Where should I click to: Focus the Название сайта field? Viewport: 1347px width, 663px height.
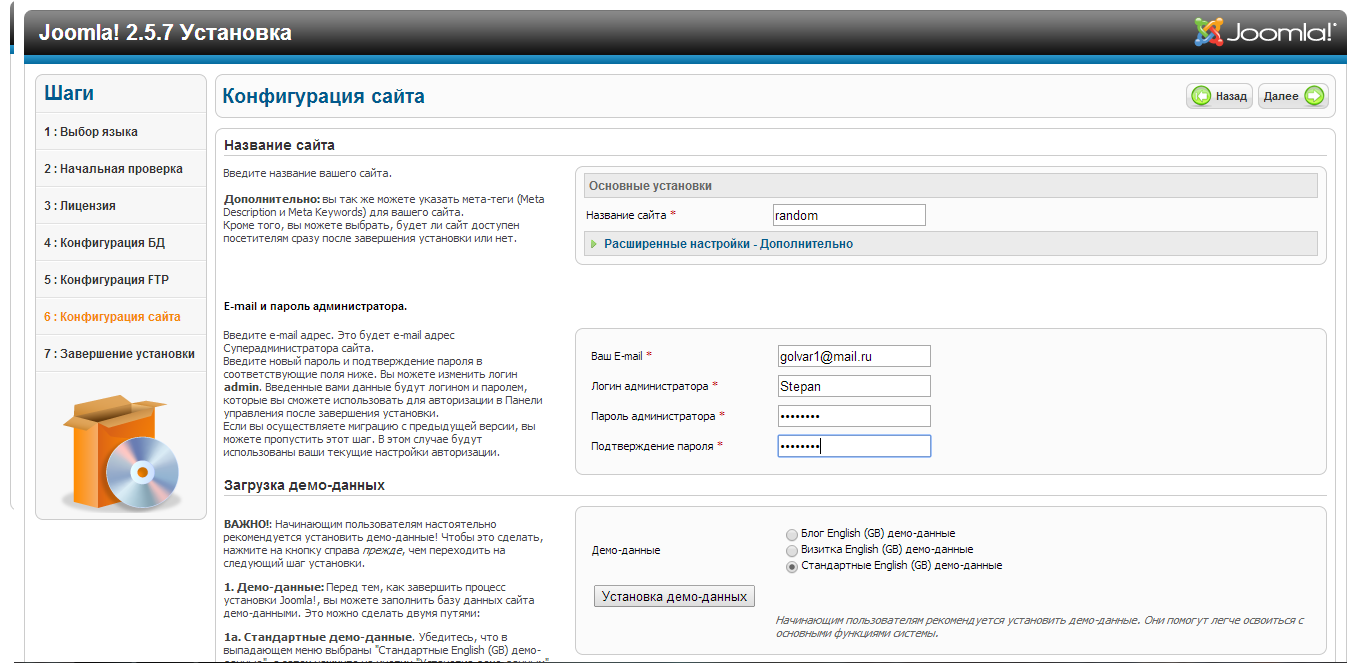[x=849, y=215]
